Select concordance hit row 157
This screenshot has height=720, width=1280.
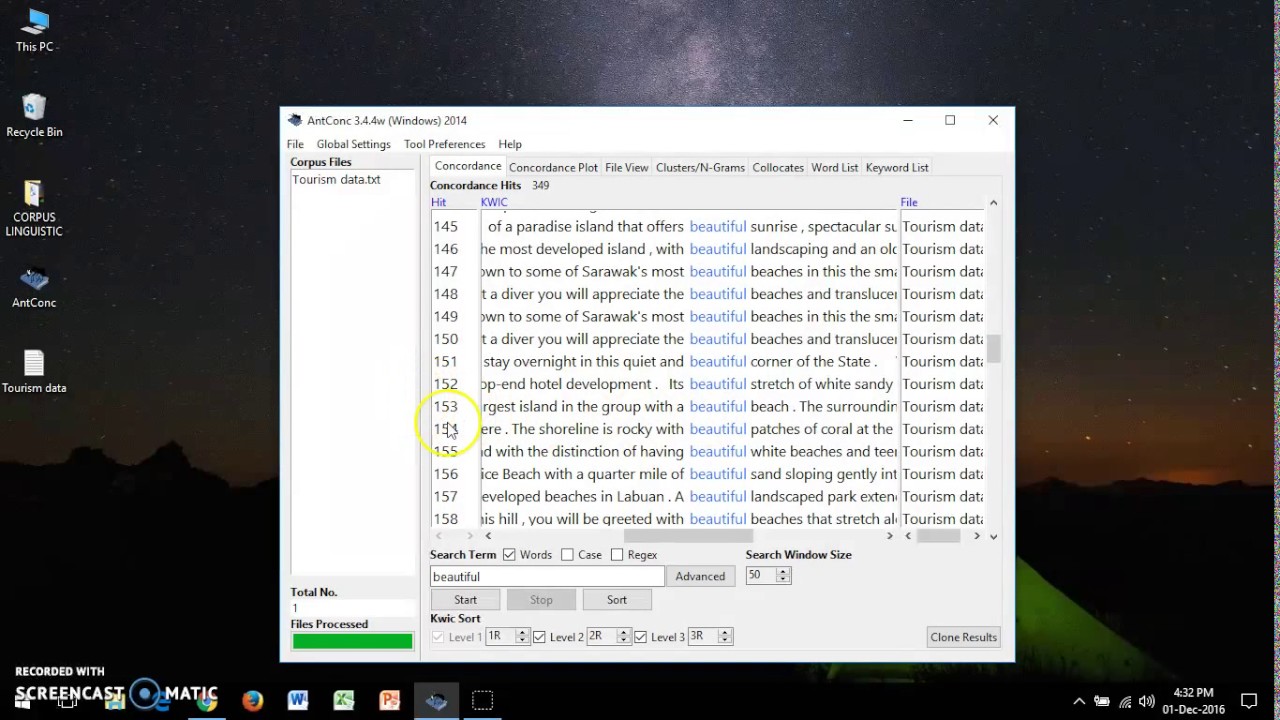(x=708, y=497)
